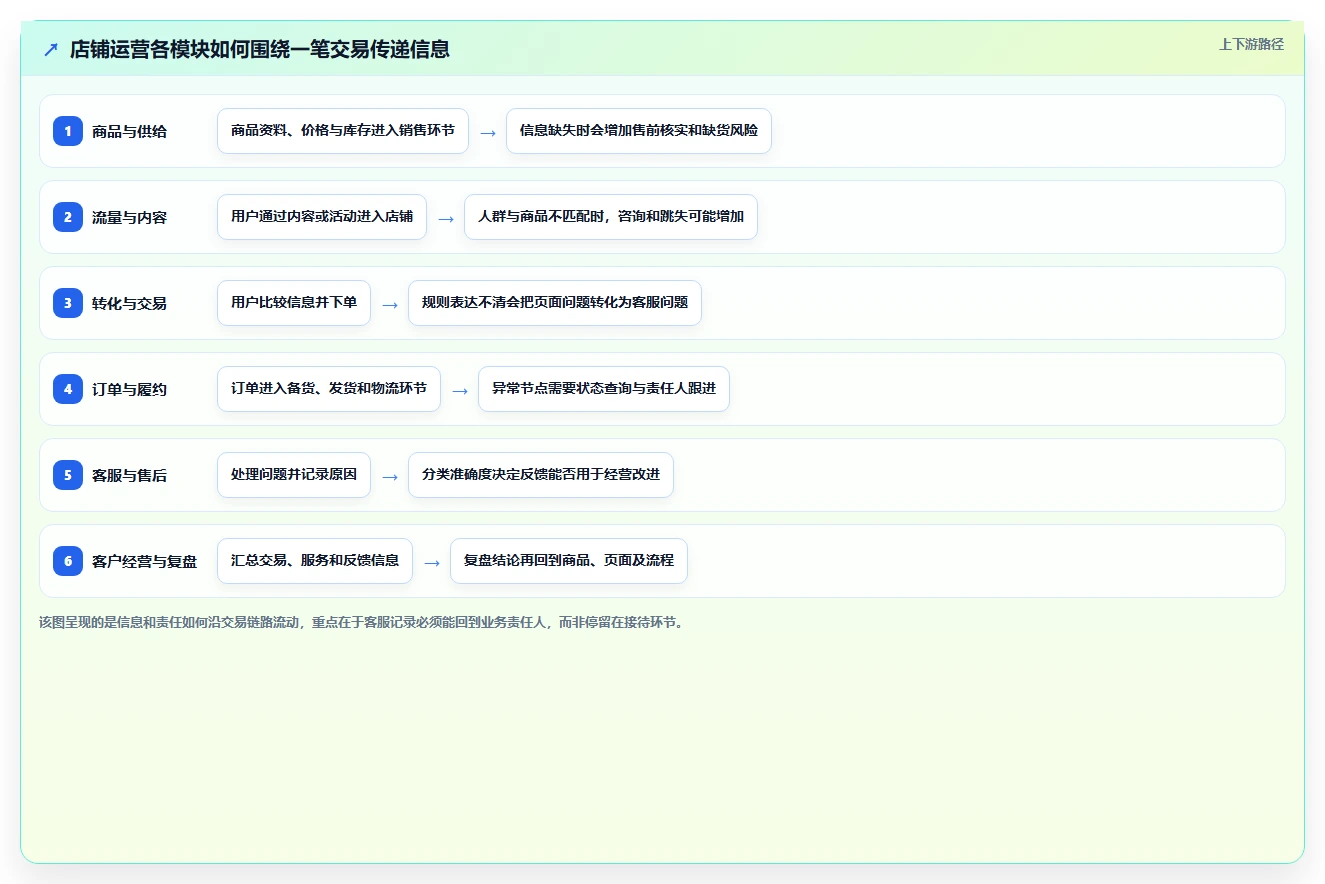
Task: Select the 客户经营与复盘 row label
Action: [x=145, y=561]
